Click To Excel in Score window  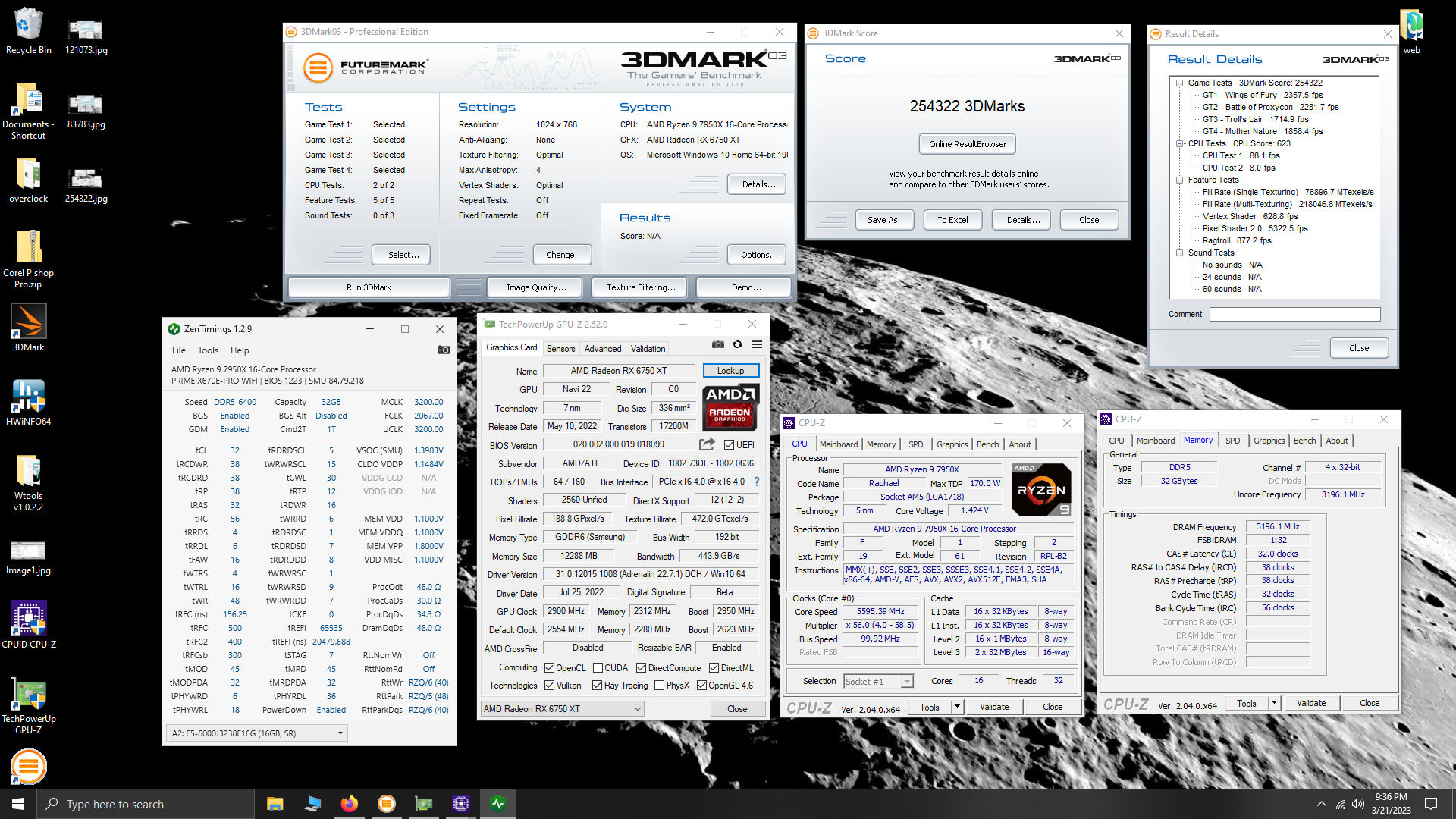click(x=952, y=220)
